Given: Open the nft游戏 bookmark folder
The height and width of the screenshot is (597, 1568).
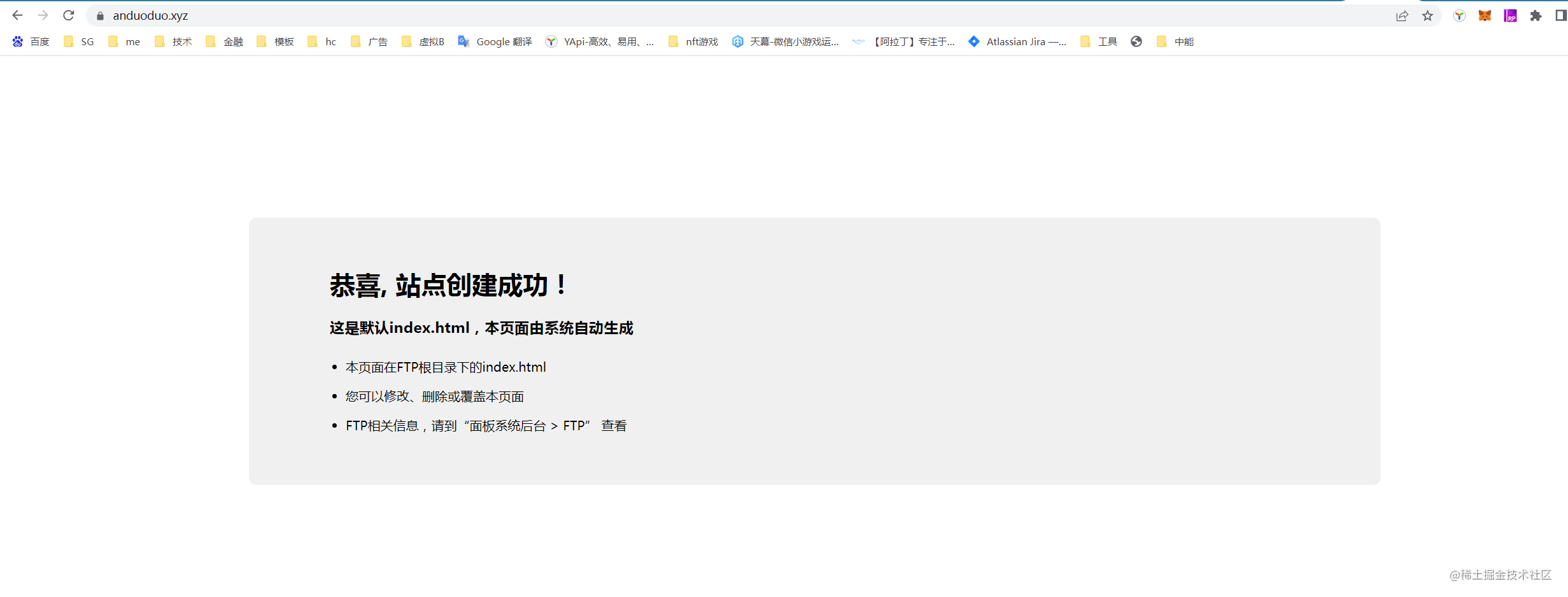Looking at the screenshot, I should pos(693,42).
